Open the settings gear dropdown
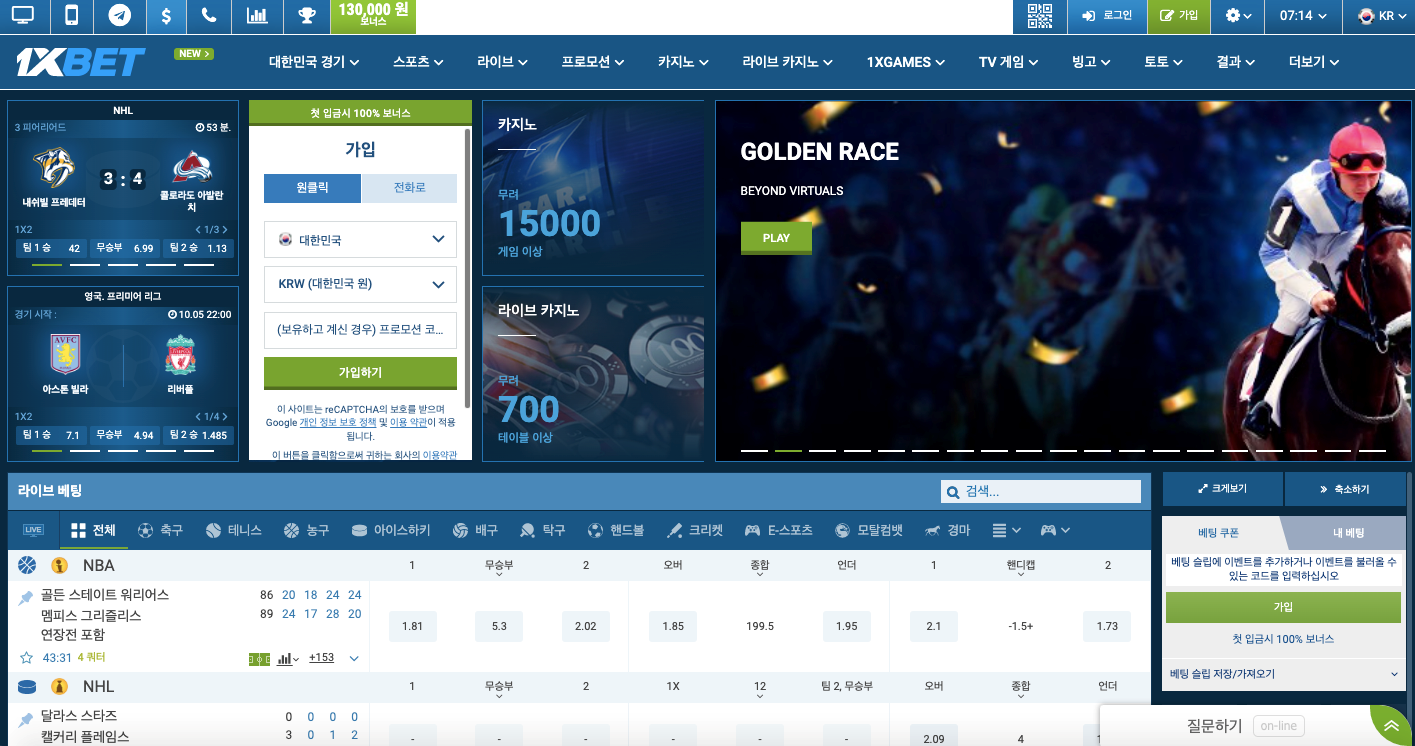1415x746 pixels. (1238, 16)
